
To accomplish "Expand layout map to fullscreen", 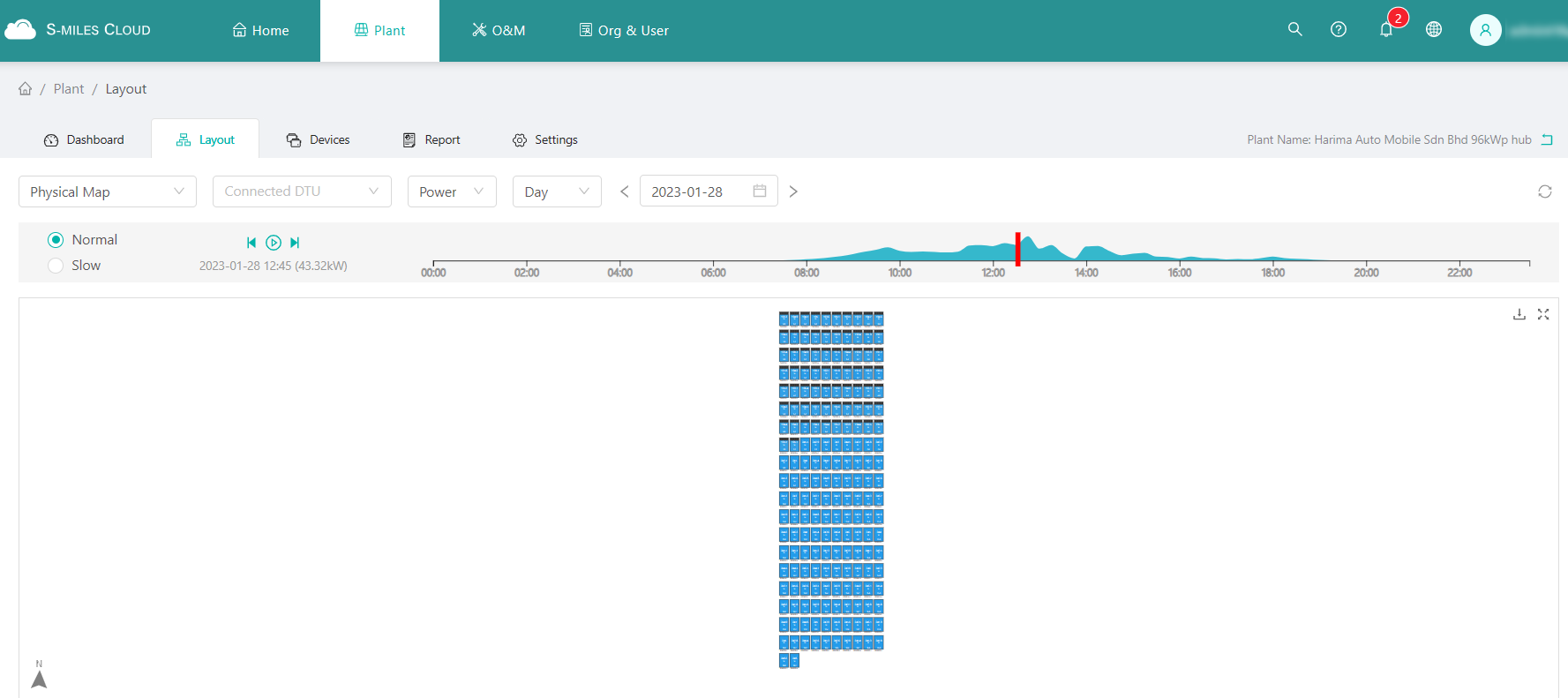I will 1543,314.
